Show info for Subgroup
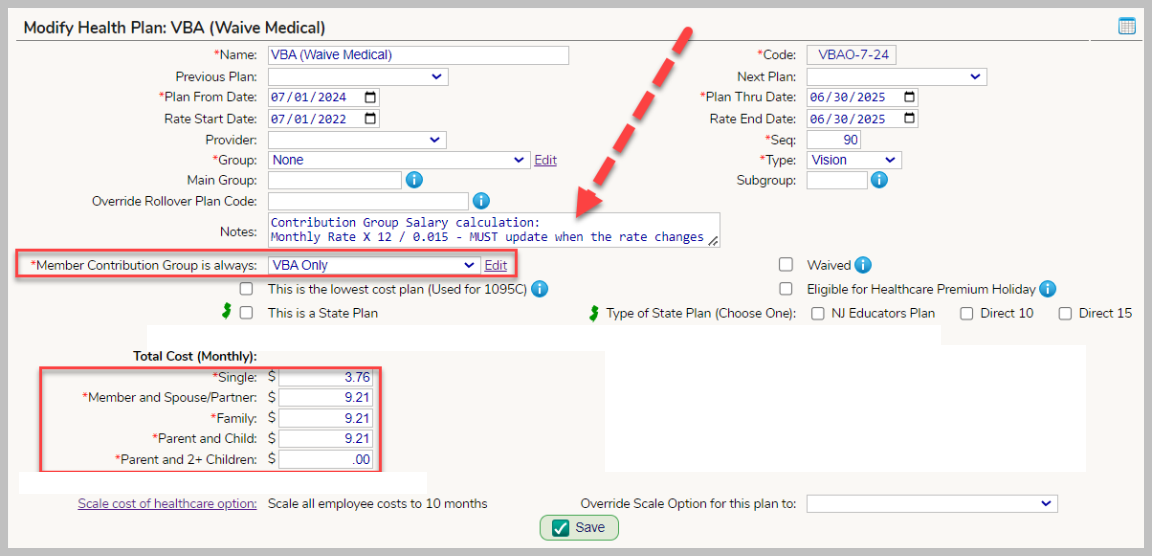Image resolution: width=1152 pixels, height=556 pixels. [x=879, y=180]
